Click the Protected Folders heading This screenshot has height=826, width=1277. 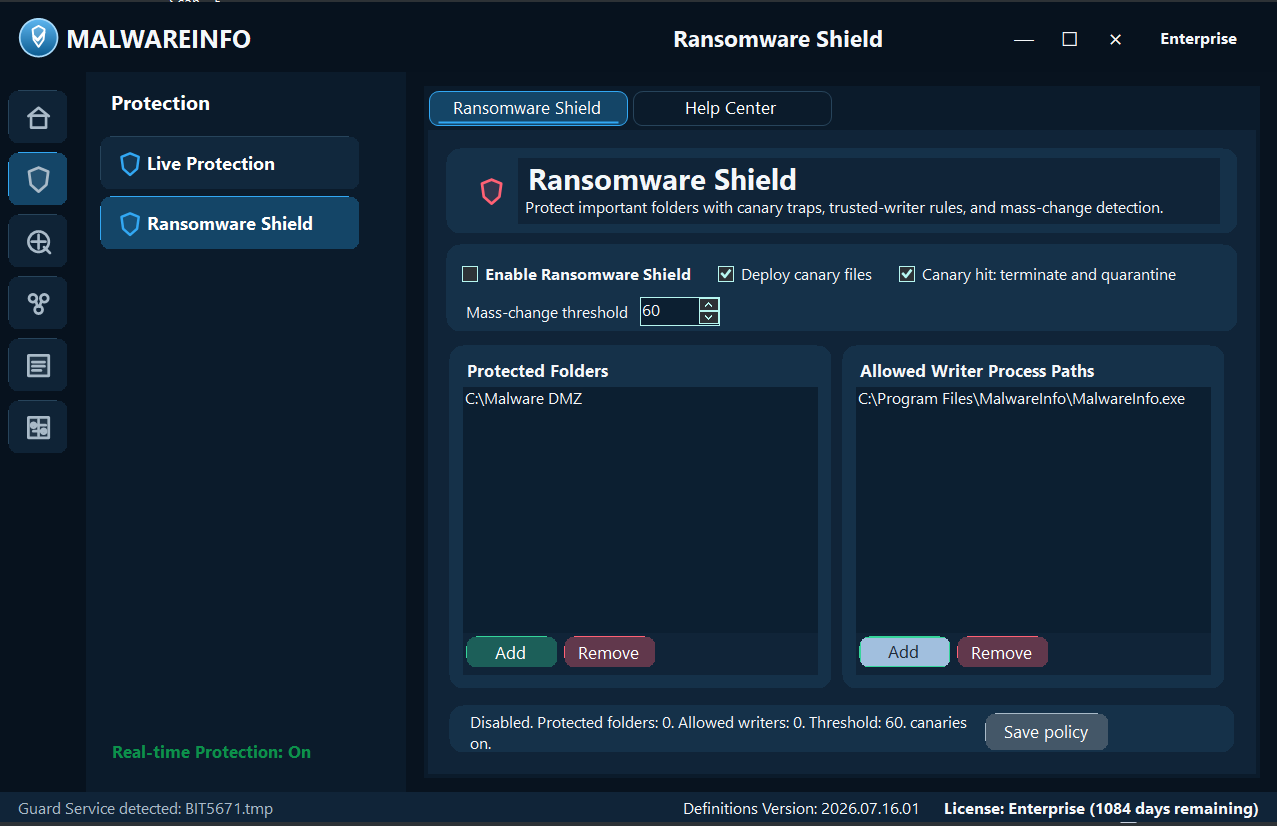(537, 371)
